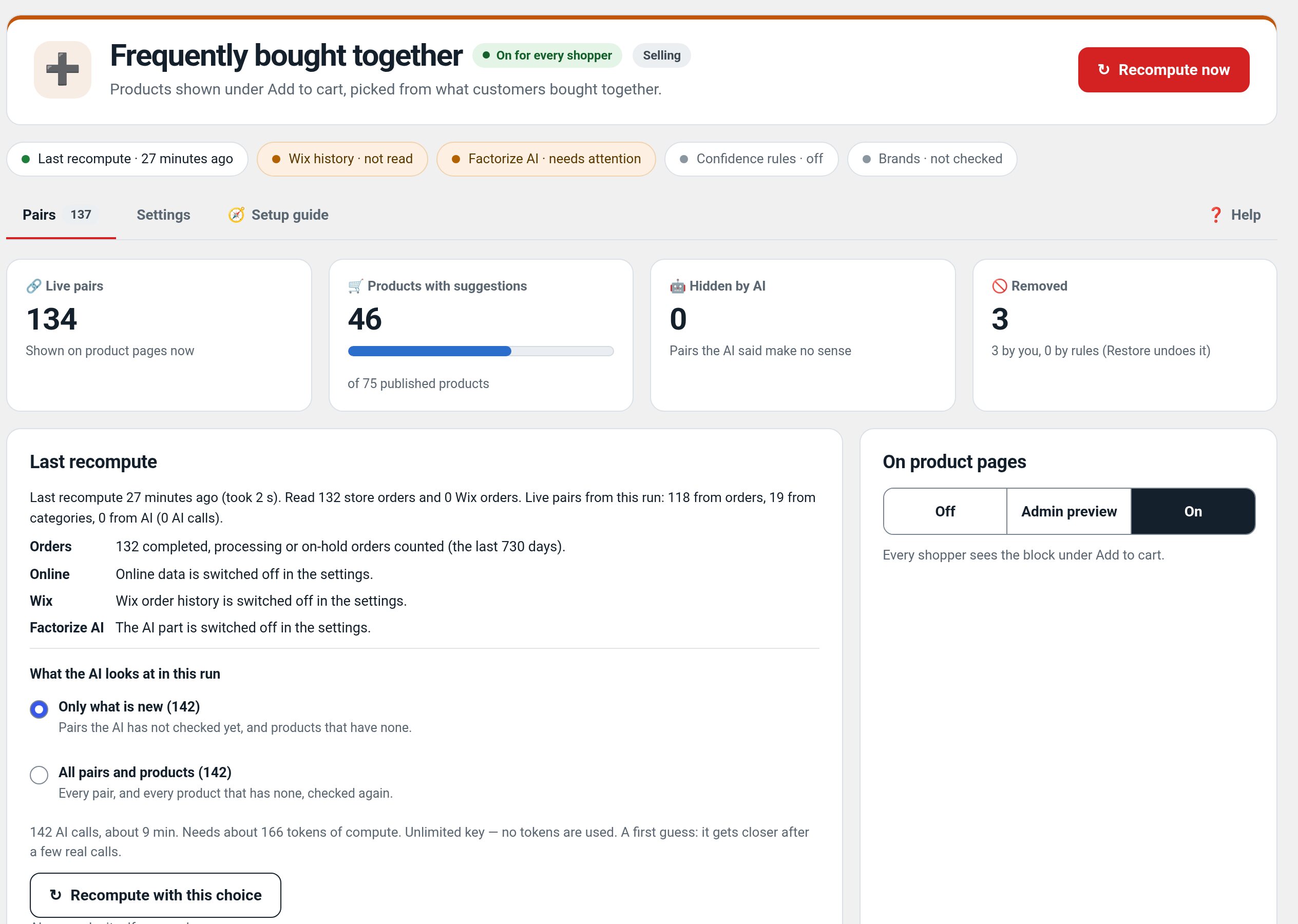Click the orange dot in Factorize AI chip
Image resolution: width=1298 pixels, height=924 pixels.
tap(456, 159)
